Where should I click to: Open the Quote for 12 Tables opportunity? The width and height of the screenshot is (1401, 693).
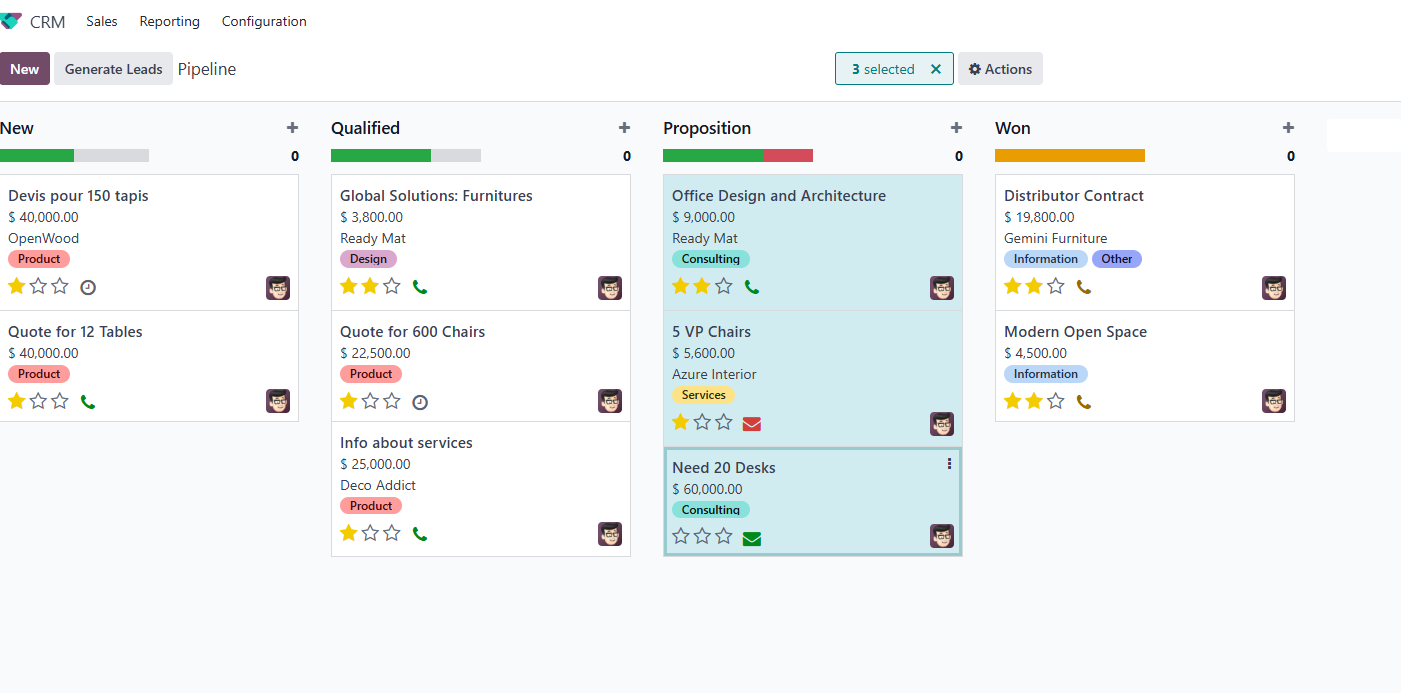(75, 332)
